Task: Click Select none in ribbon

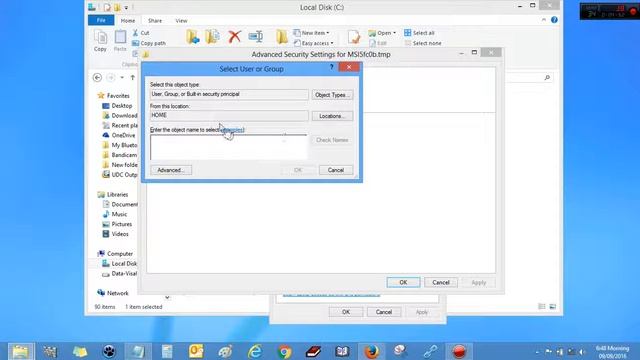Action: [x=423, y=43]
